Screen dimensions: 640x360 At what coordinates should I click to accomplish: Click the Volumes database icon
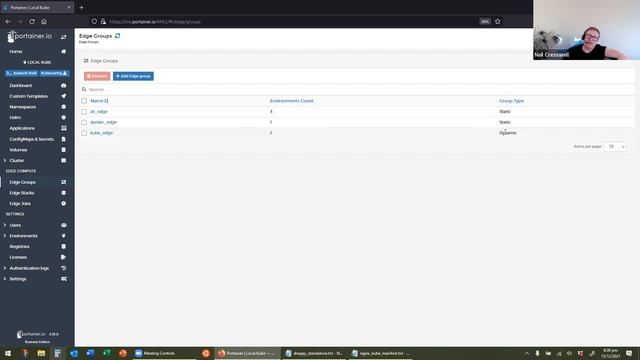click(64, 150)
